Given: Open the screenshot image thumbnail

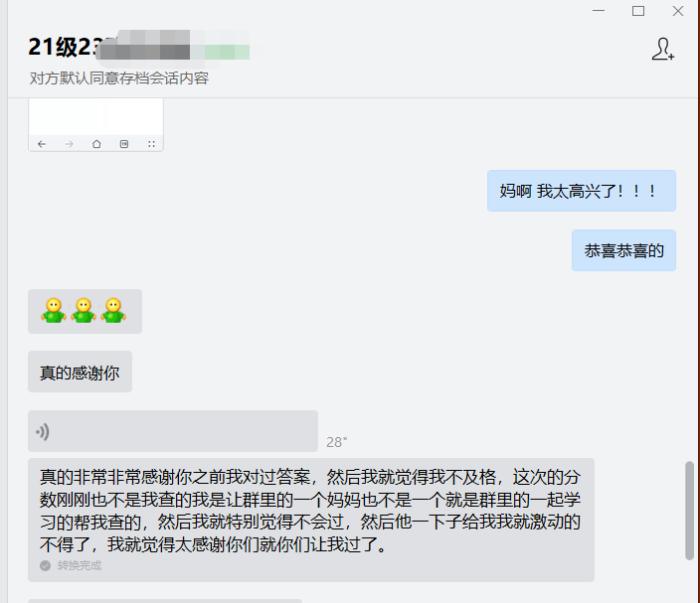Looking at the screenshot, I should pos(96,125).
